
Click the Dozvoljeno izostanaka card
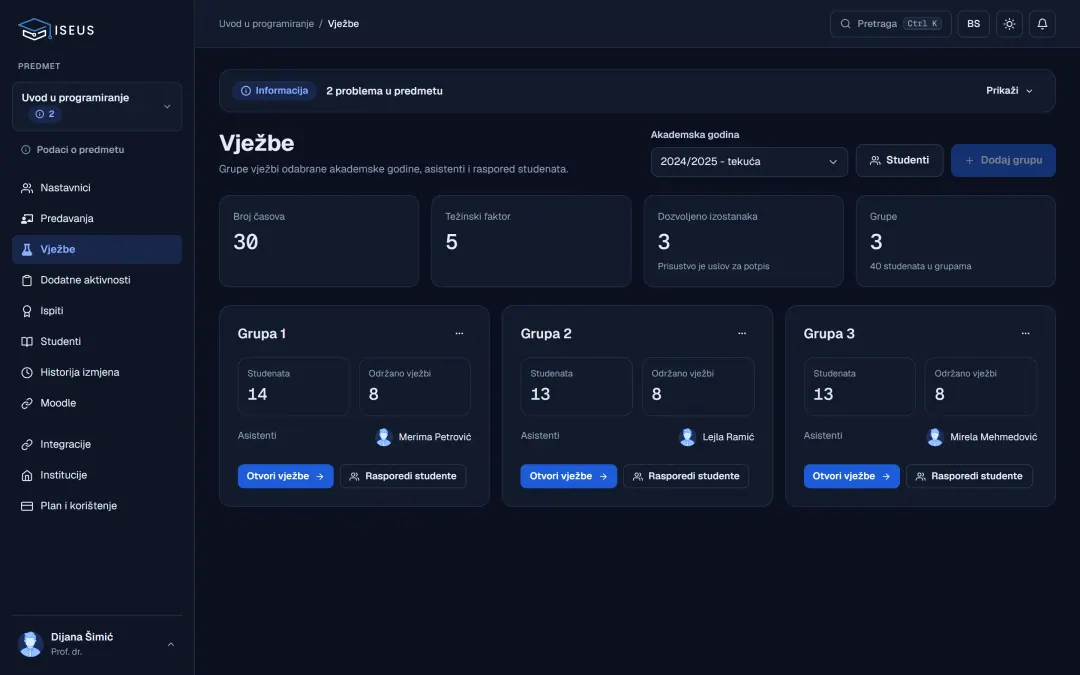pos(743,241)
